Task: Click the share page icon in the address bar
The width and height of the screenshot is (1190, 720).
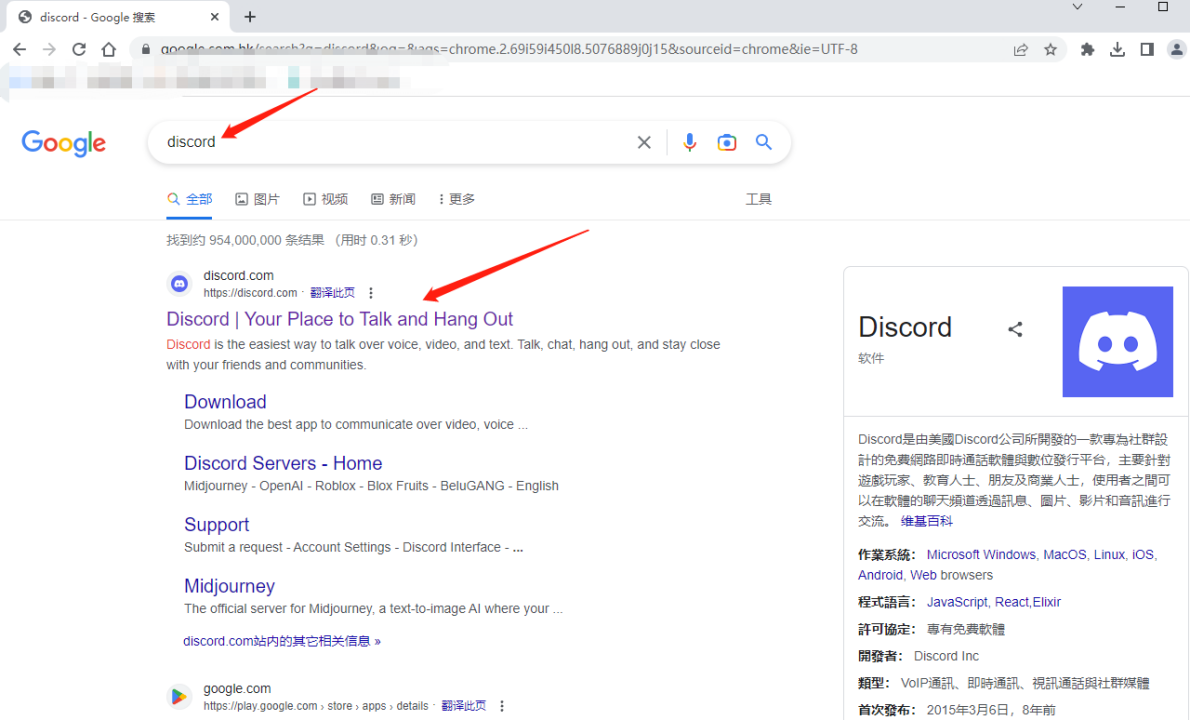Action: (1021, 49)
